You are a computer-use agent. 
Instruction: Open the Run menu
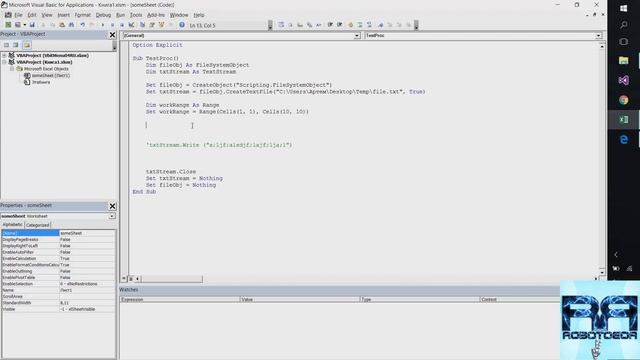pos(120,15)
